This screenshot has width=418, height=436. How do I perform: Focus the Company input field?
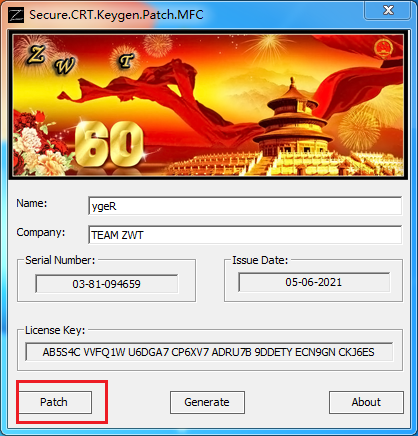tap(245, 235)
